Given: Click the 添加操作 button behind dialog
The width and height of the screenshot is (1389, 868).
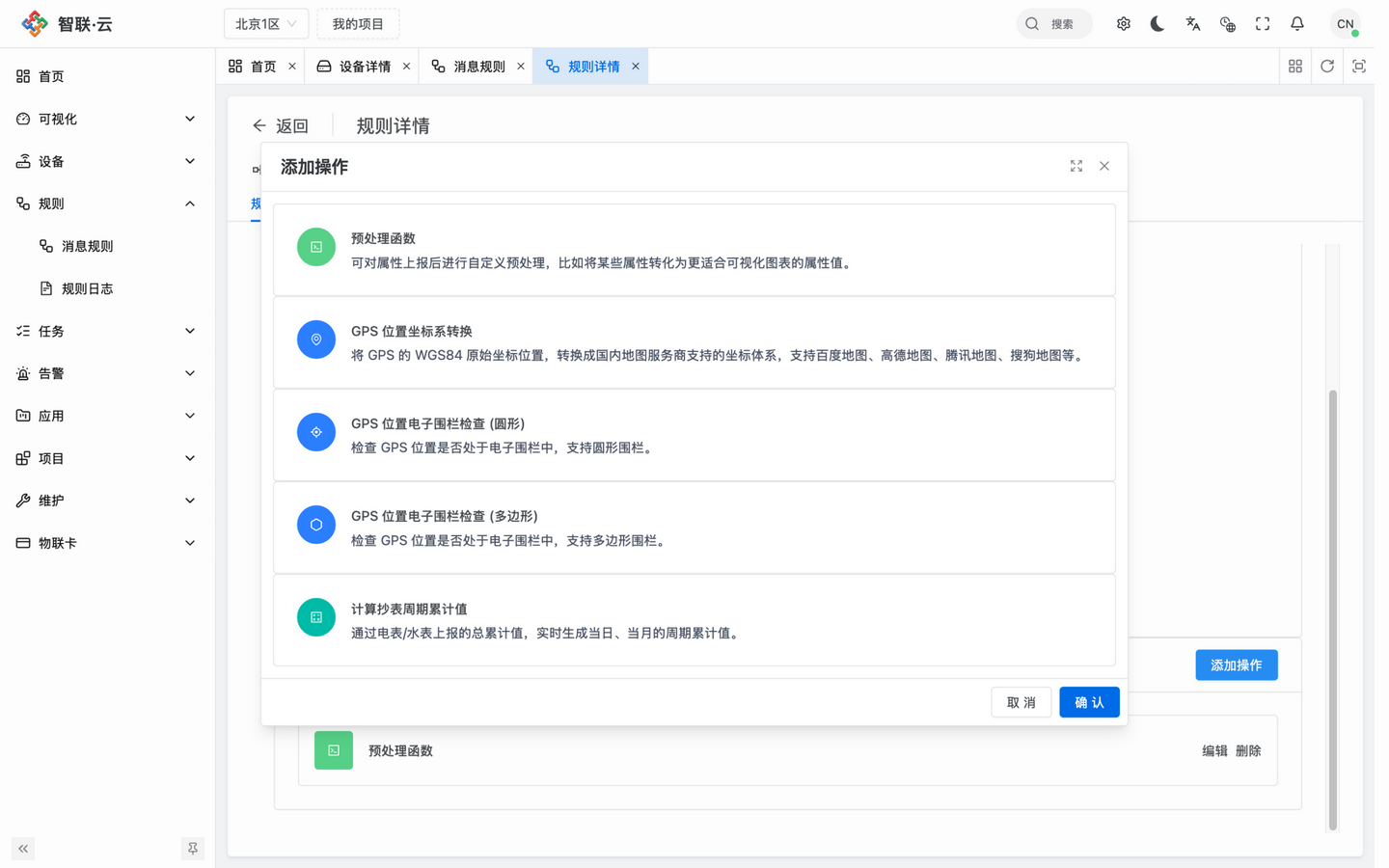Looking at the screenshot, I should tap(1237, 665).
